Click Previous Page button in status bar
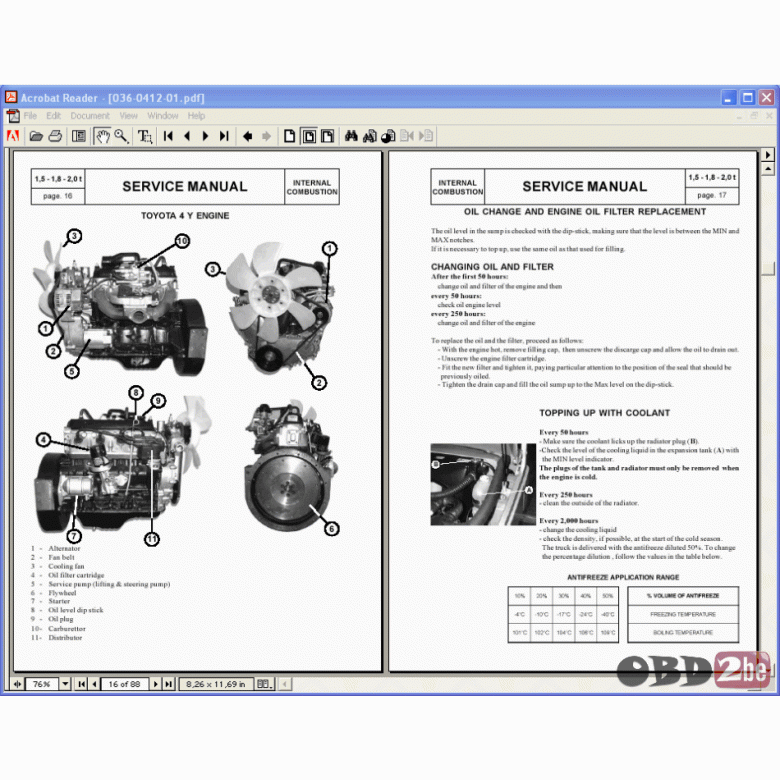 click(x=95, y=684)
